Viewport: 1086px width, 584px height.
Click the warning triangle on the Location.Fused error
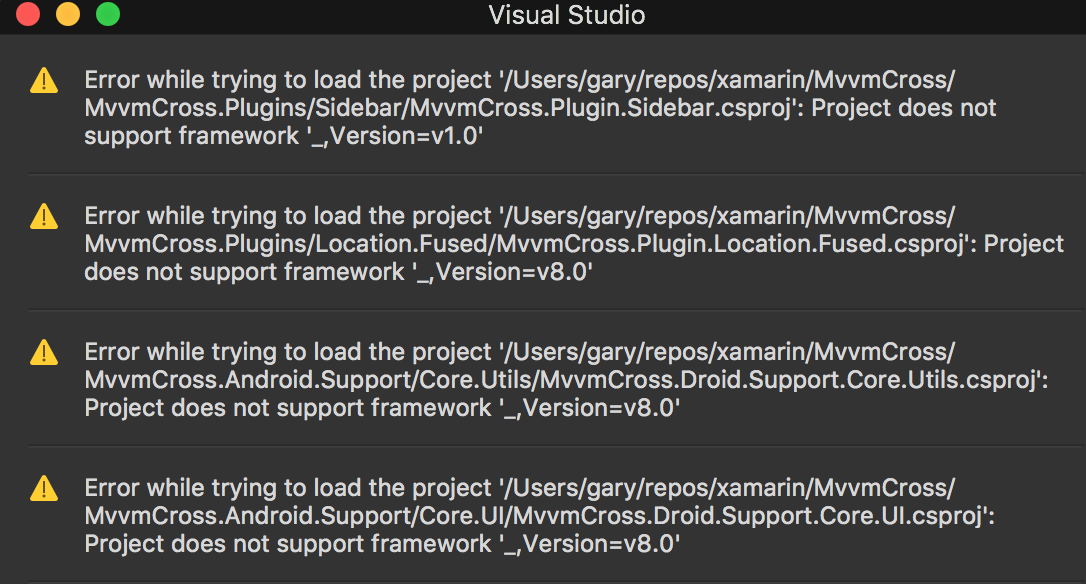click(43, 217)
